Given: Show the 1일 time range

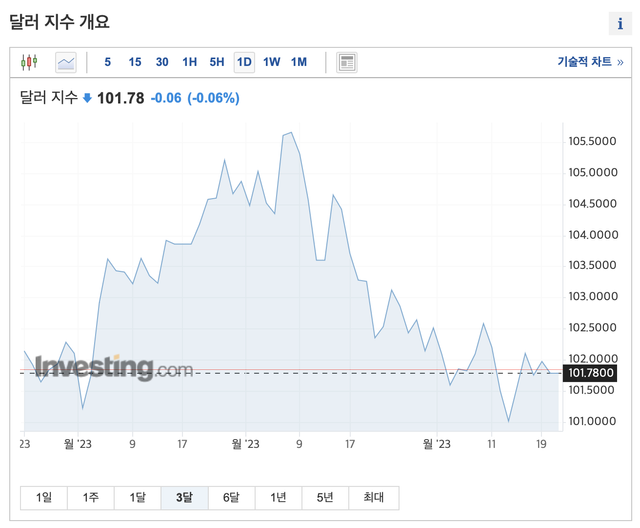Looking at the screenshot, I should point(44,497).
